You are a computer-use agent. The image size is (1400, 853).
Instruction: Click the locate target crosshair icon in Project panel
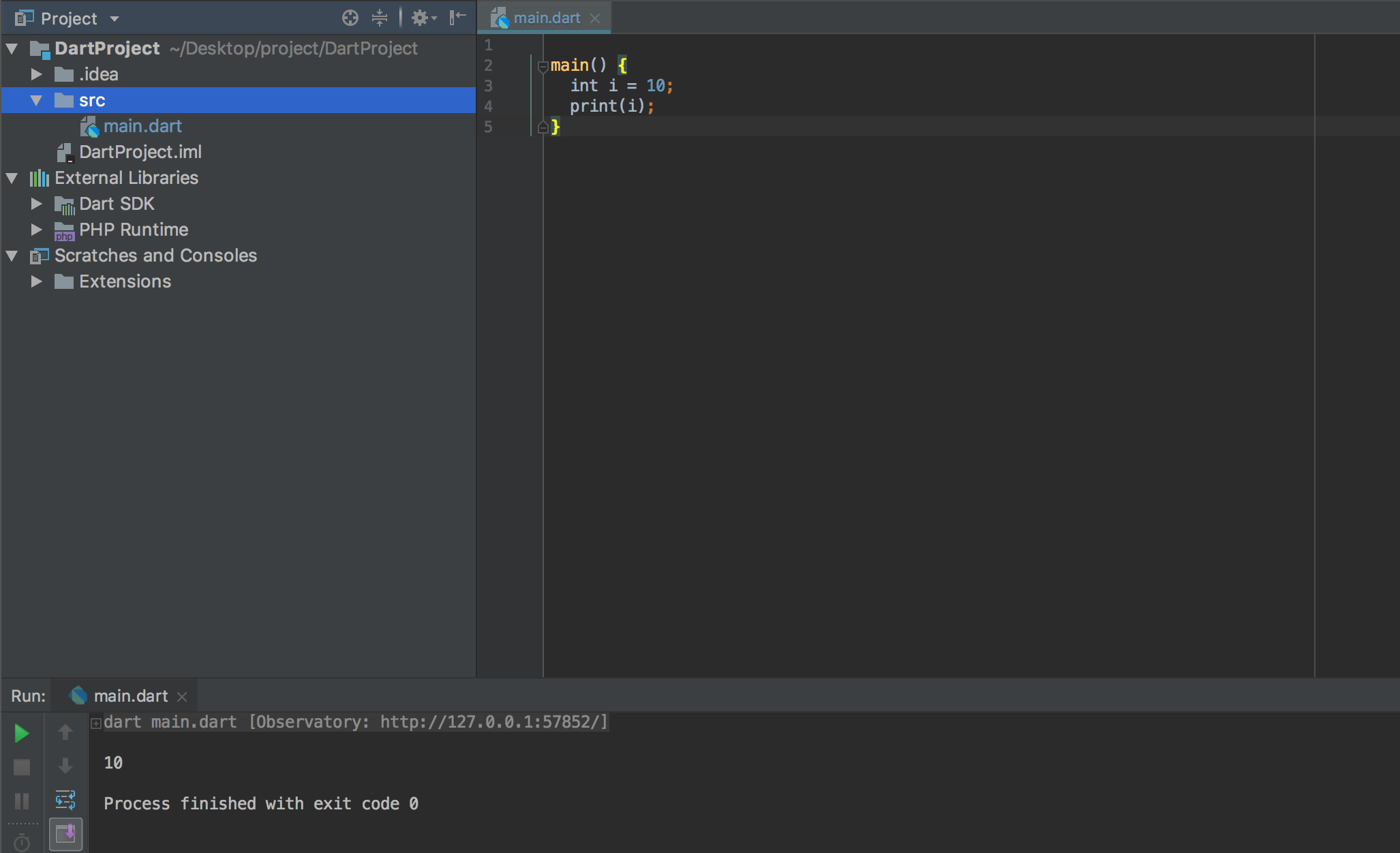click(350, 18)
